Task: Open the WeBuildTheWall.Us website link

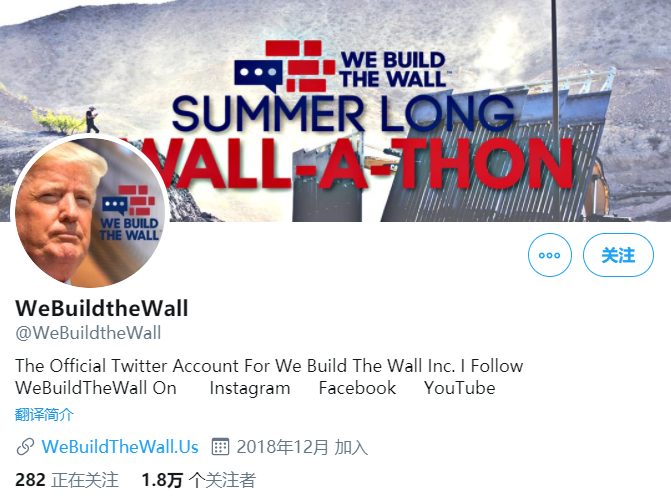Action: point(120,447)
